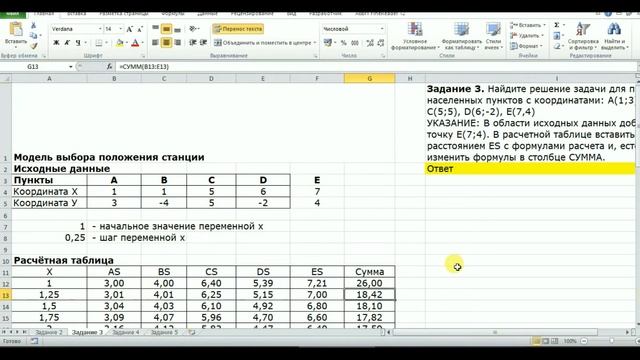Switch to Page Layout view icon
This screenshot has width=640, height=360.
[x=546, y=341]
